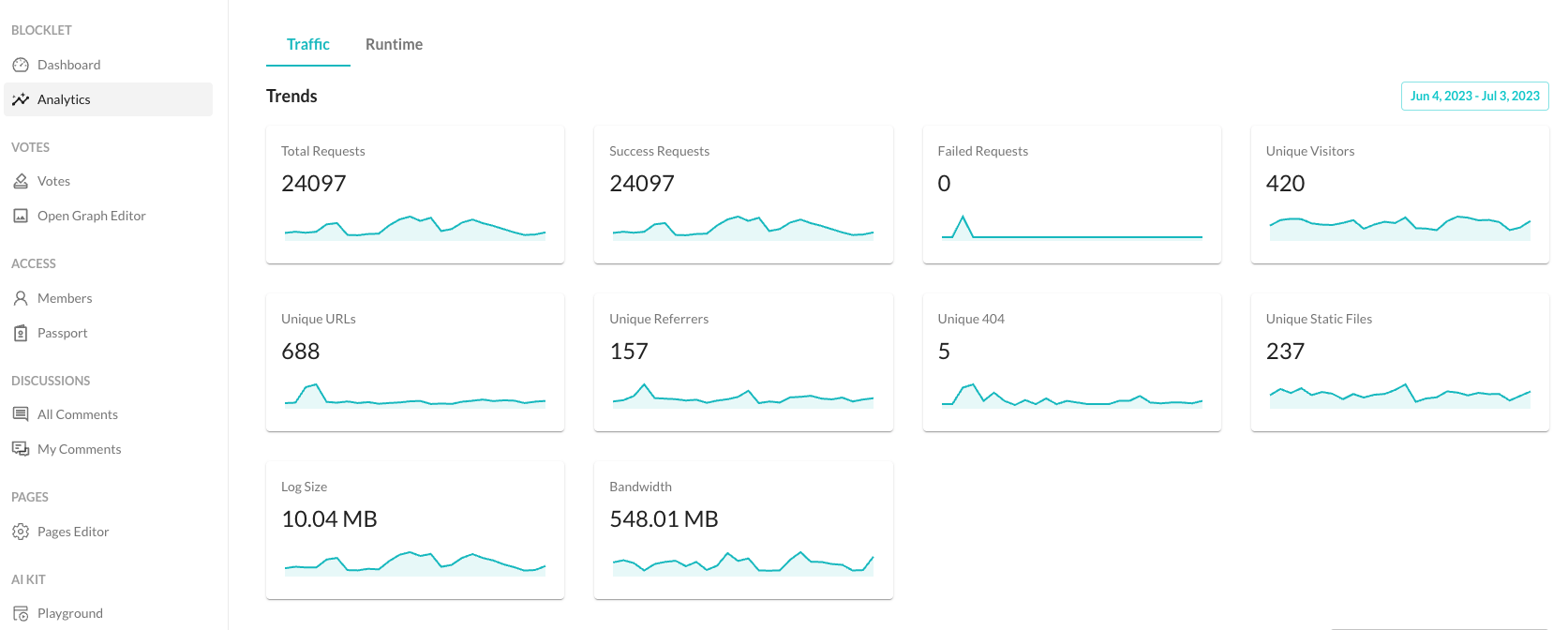Click the Passport badge icon
The height and width of the screenshot is (630, 1568).
point(21,333)
